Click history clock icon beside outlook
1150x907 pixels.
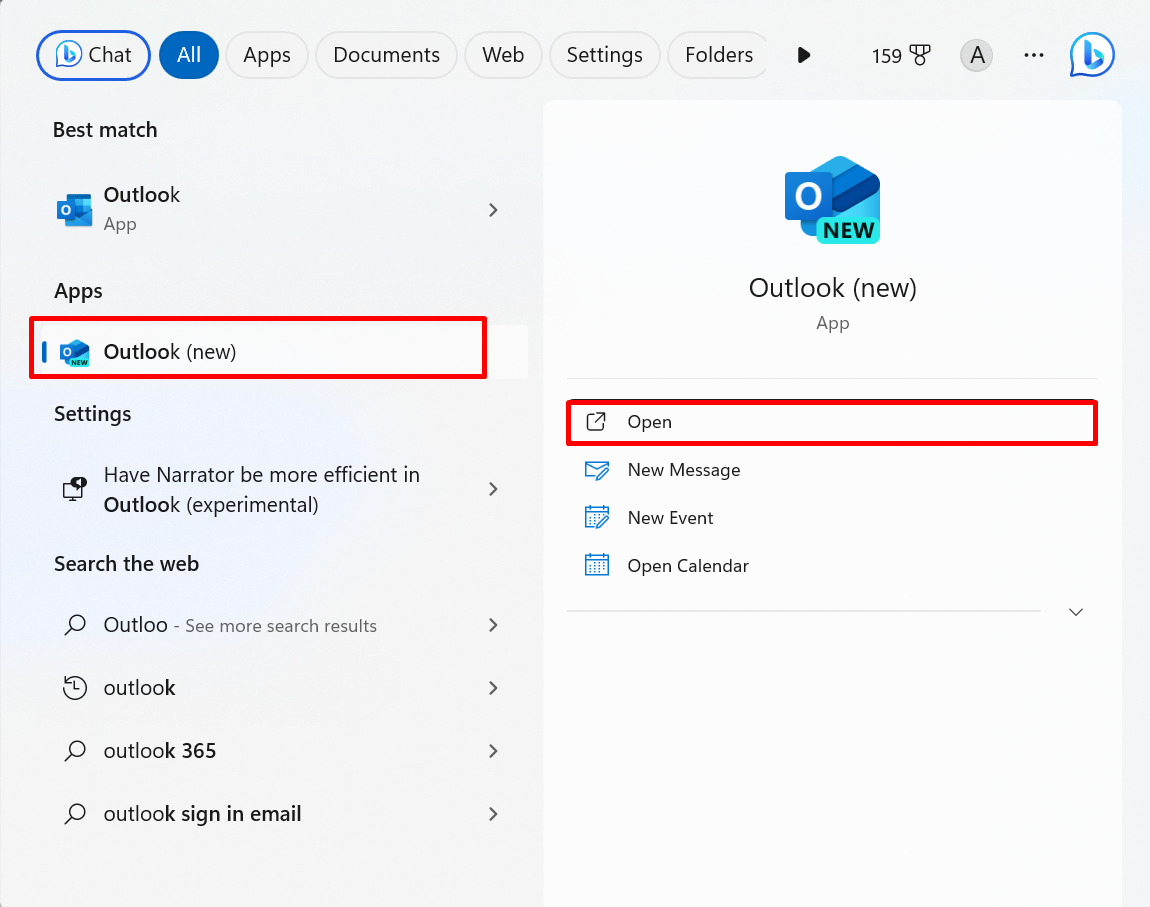click(x=75, y=688)
